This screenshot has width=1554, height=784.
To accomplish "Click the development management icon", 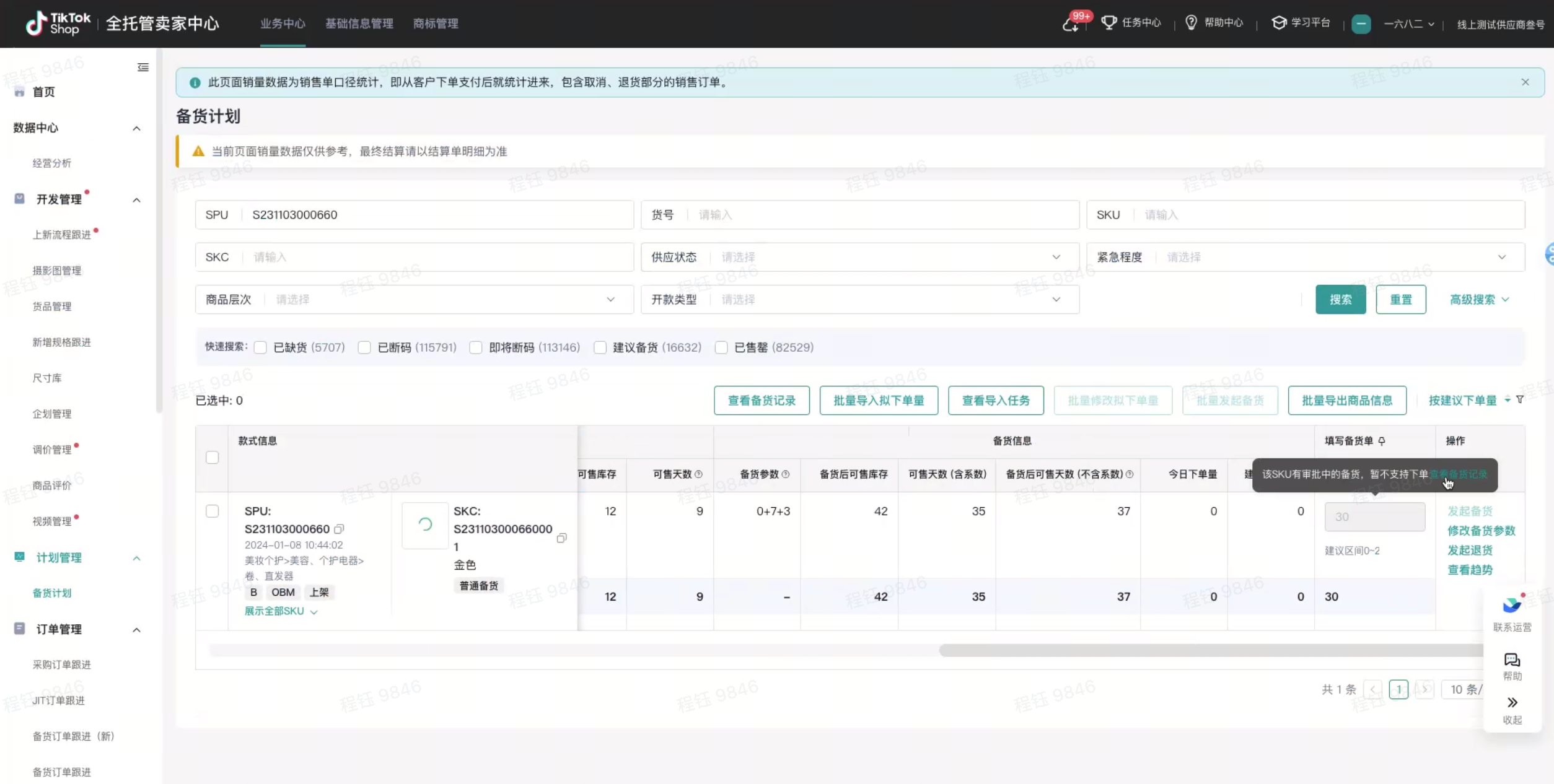I will coord(19,199).
